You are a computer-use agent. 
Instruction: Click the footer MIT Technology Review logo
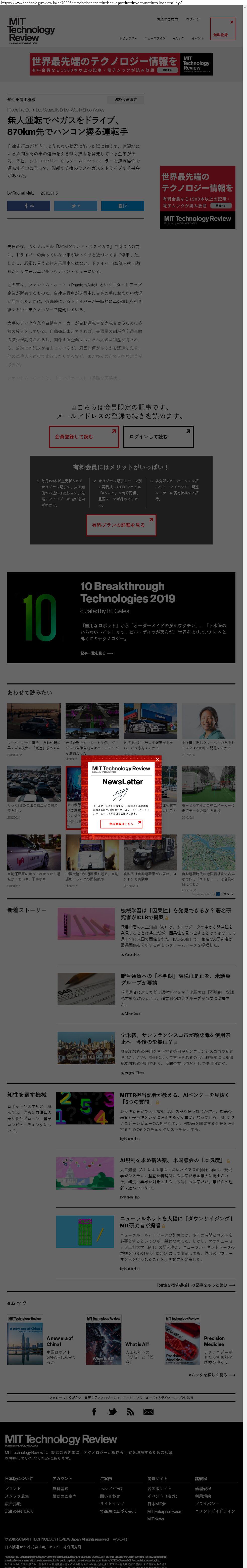61,1440
